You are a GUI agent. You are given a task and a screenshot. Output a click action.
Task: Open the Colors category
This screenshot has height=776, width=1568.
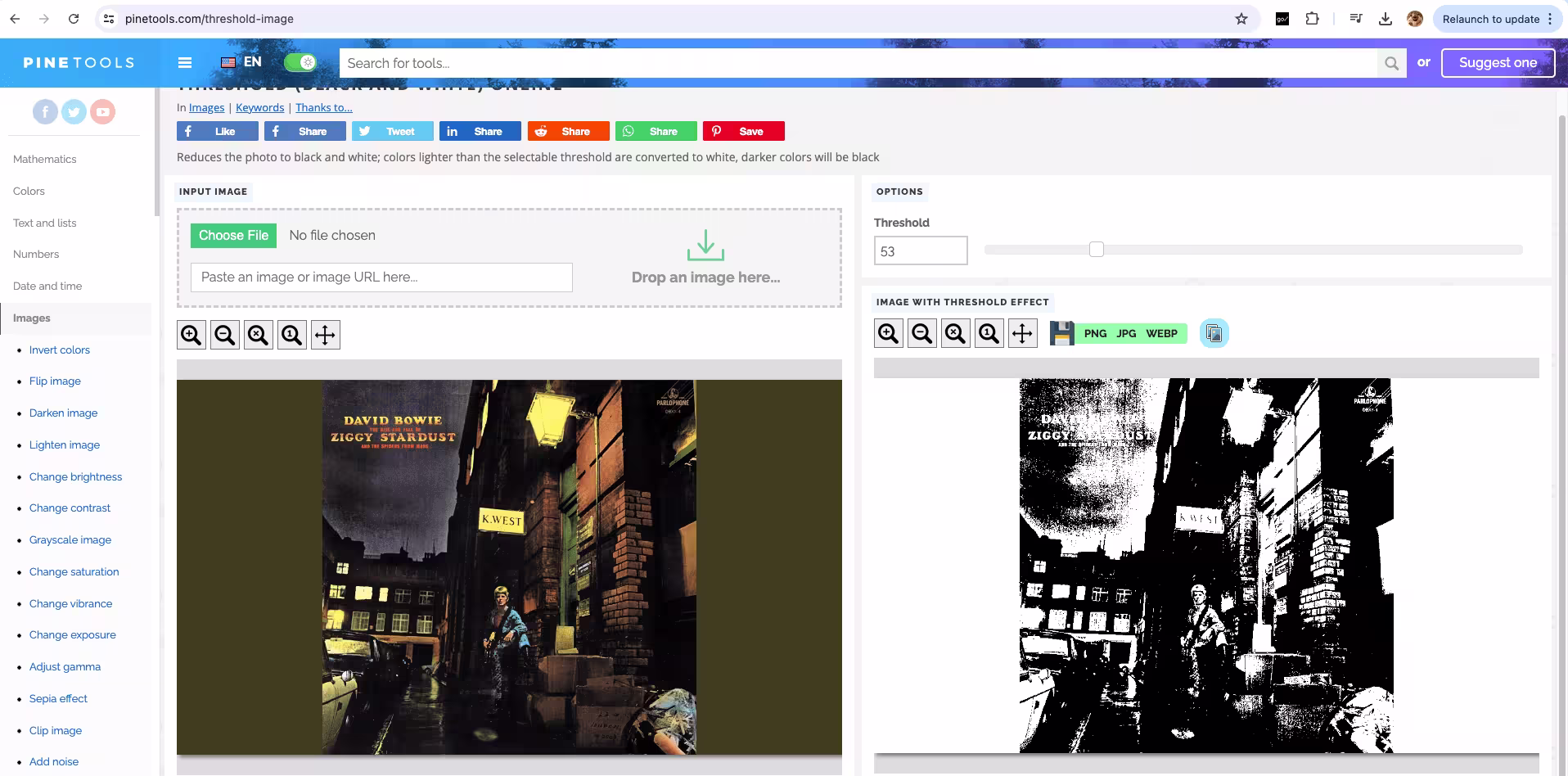pyautogui.click(x=29, y=191)
